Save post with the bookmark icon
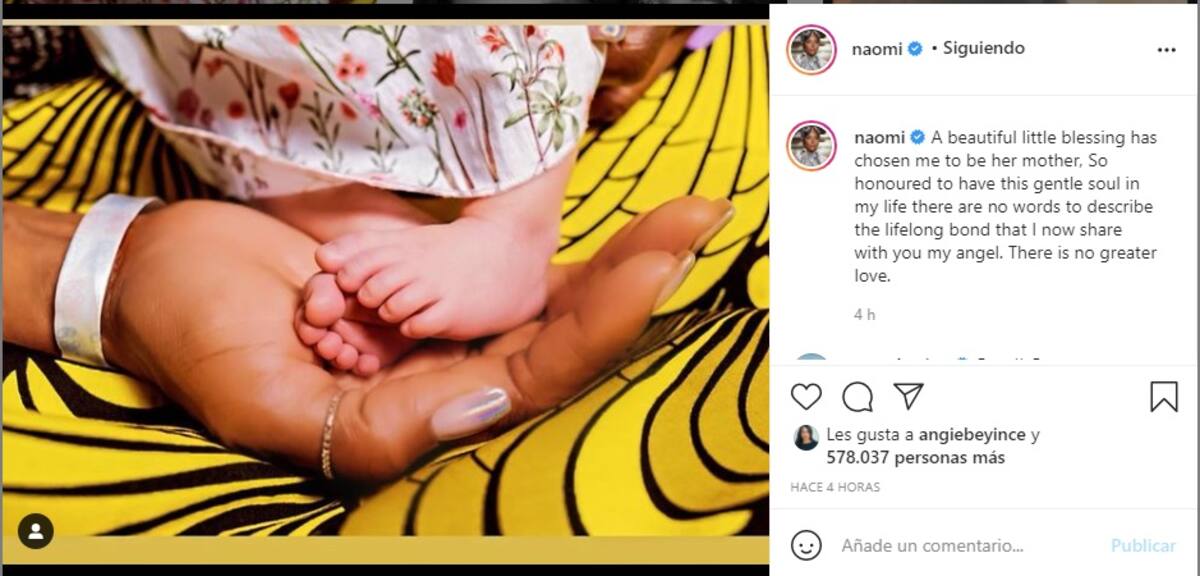This screenshot has width=1200, height=576. point(1164,397)
